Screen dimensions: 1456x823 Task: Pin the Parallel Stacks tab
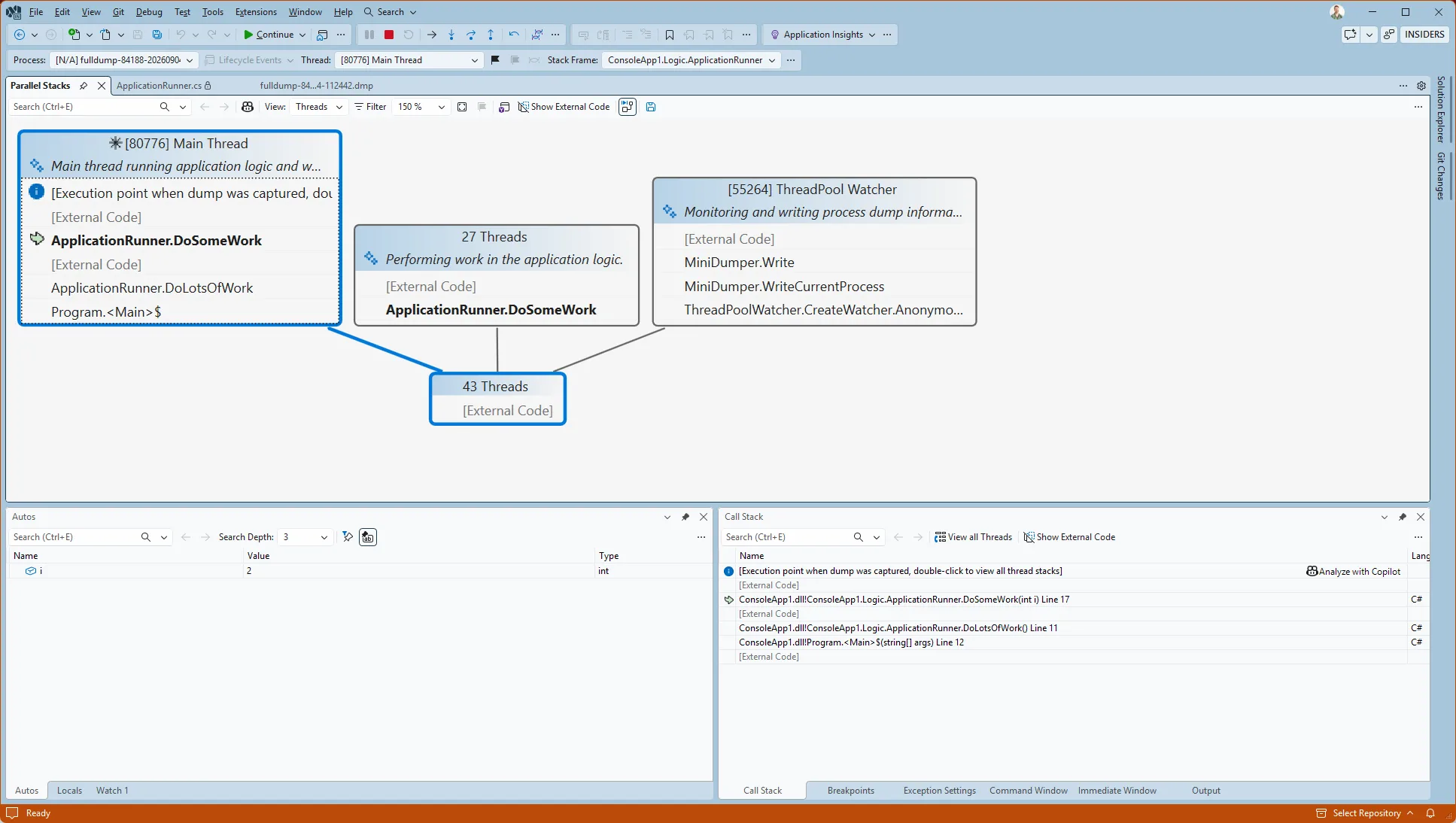click(x=84, y=86)
